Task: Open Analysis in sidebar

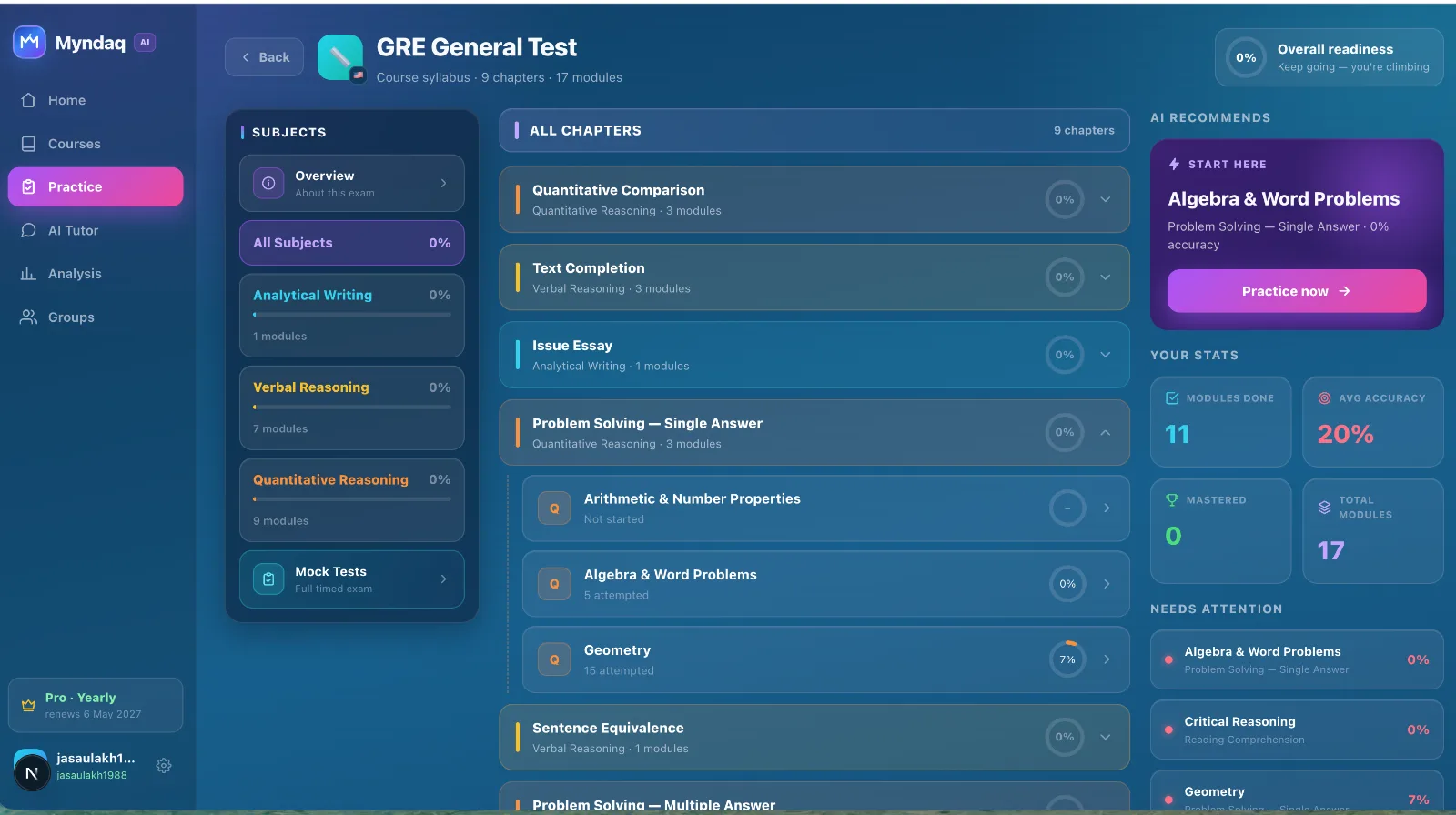Action: point(96,274)
